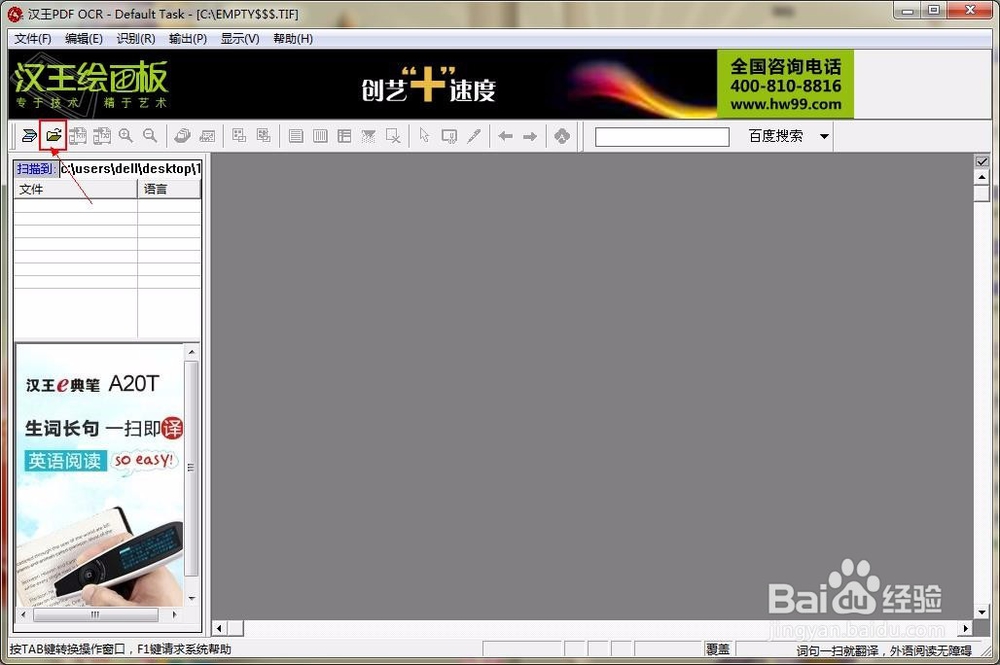Go to previous page with left arrow

click(x=506, y=136)
